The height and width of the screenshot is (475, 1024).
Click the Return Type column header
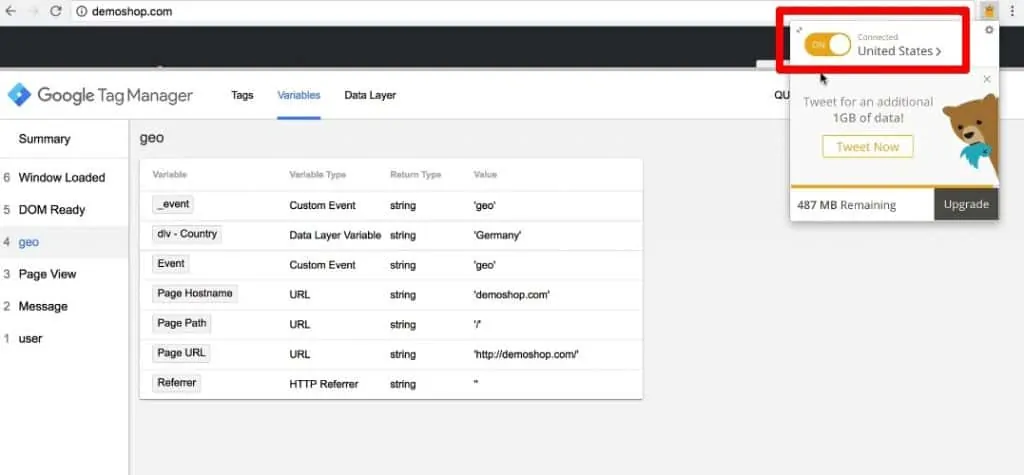[x=415, y=174]
